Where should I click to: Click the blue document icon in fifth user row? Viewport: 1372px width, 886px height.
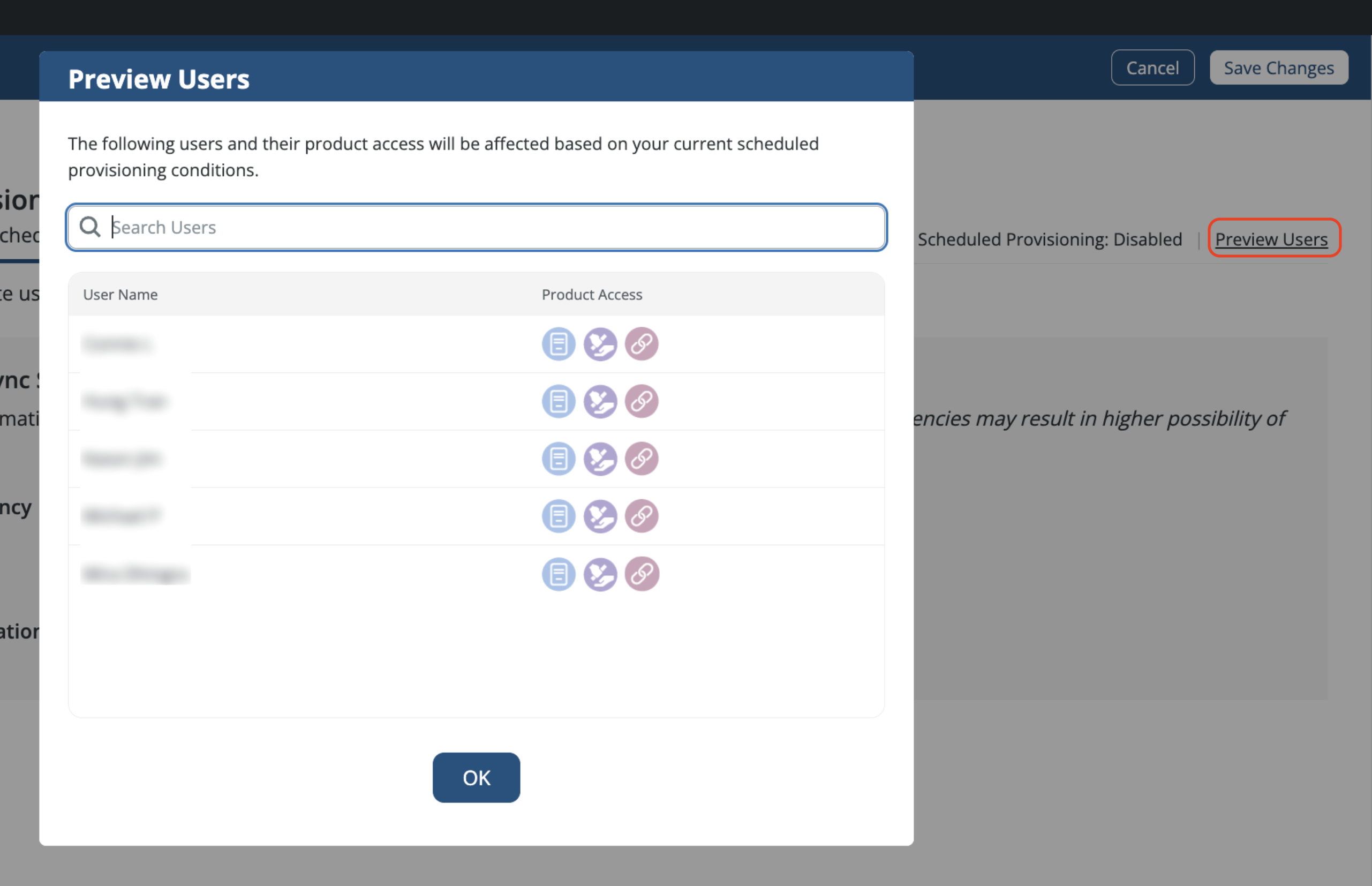click(x=559, y=574)
